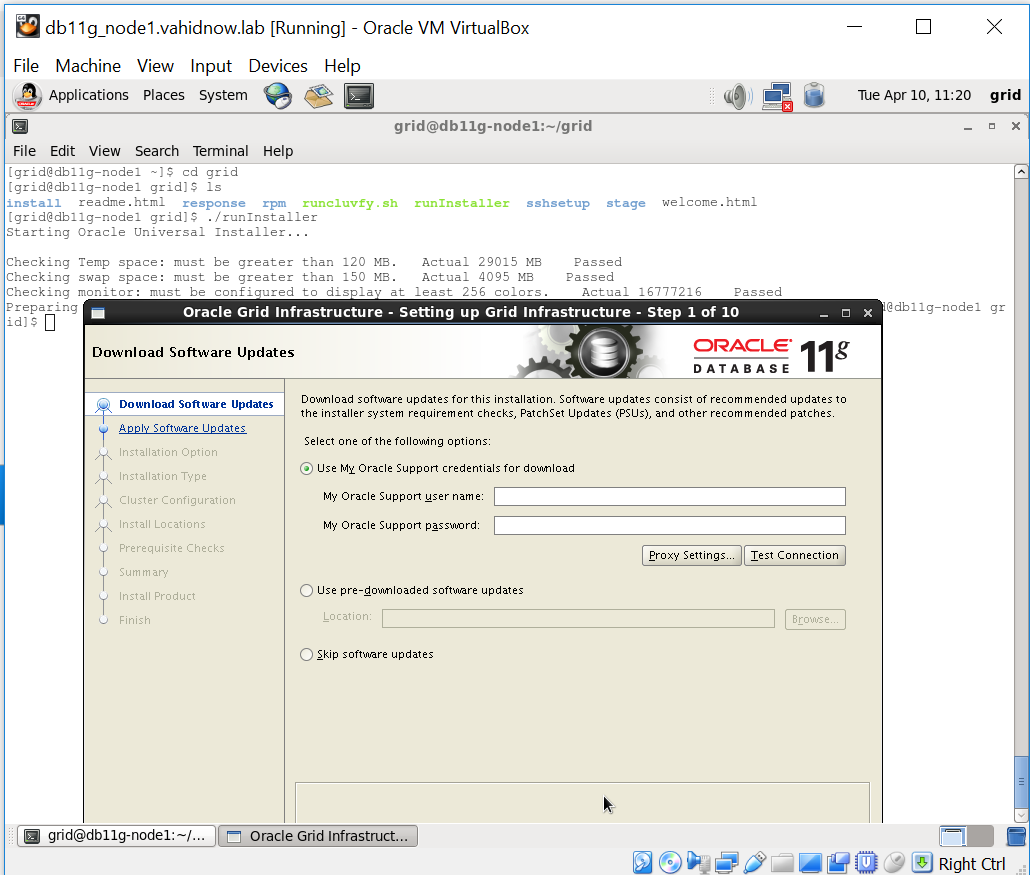Open the GNOME Places menu
This screenshot has height=875, width=1030.
(x=164, y=95)
